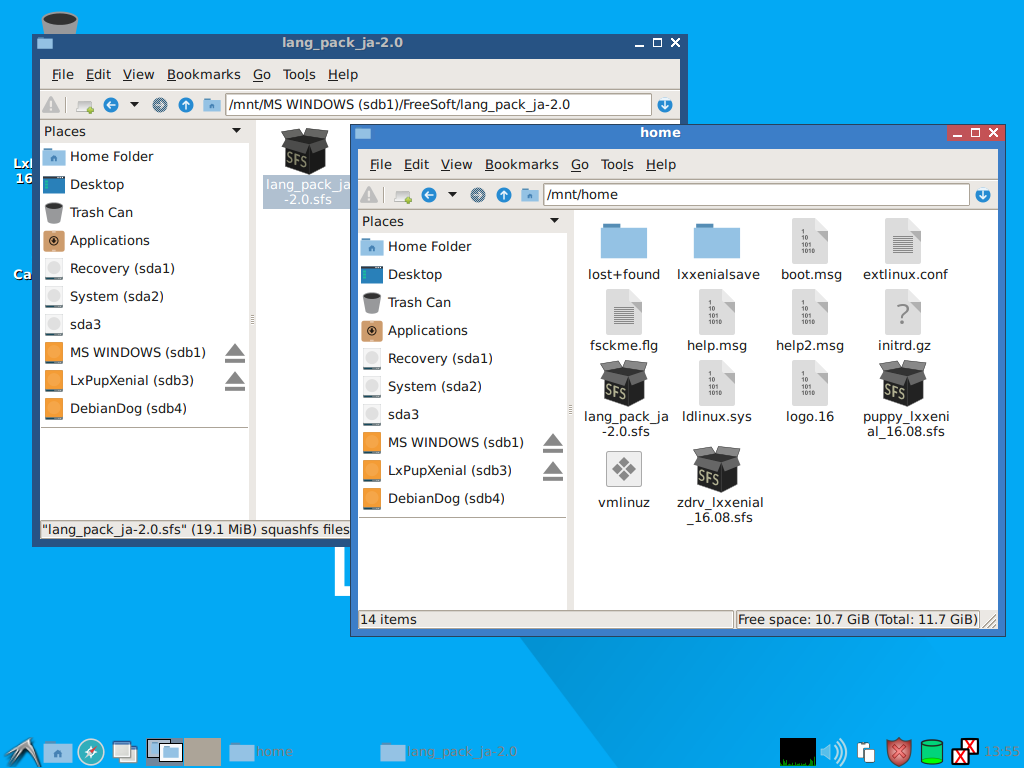Select fsckme.flg file

tap(624, 322)
